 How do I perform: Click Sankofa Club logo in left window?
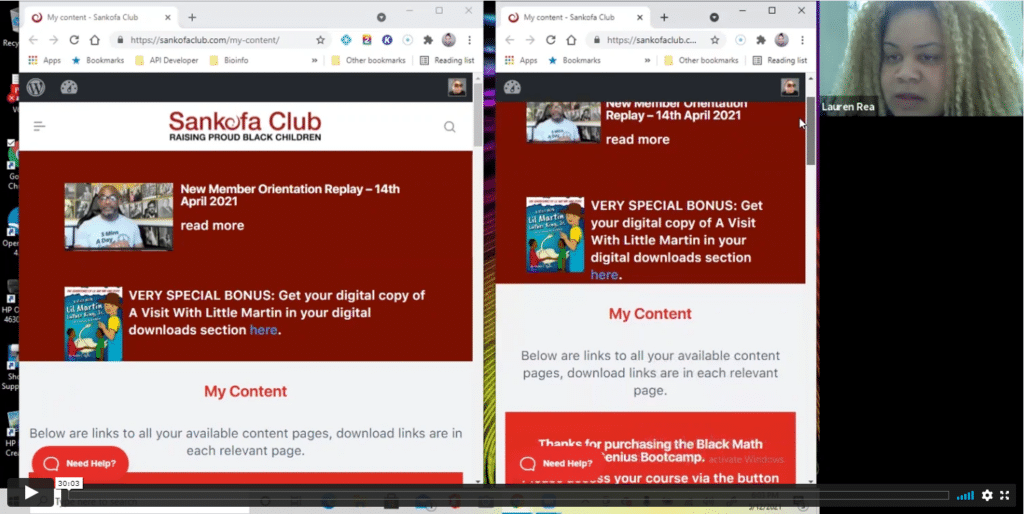coord(245,126)
